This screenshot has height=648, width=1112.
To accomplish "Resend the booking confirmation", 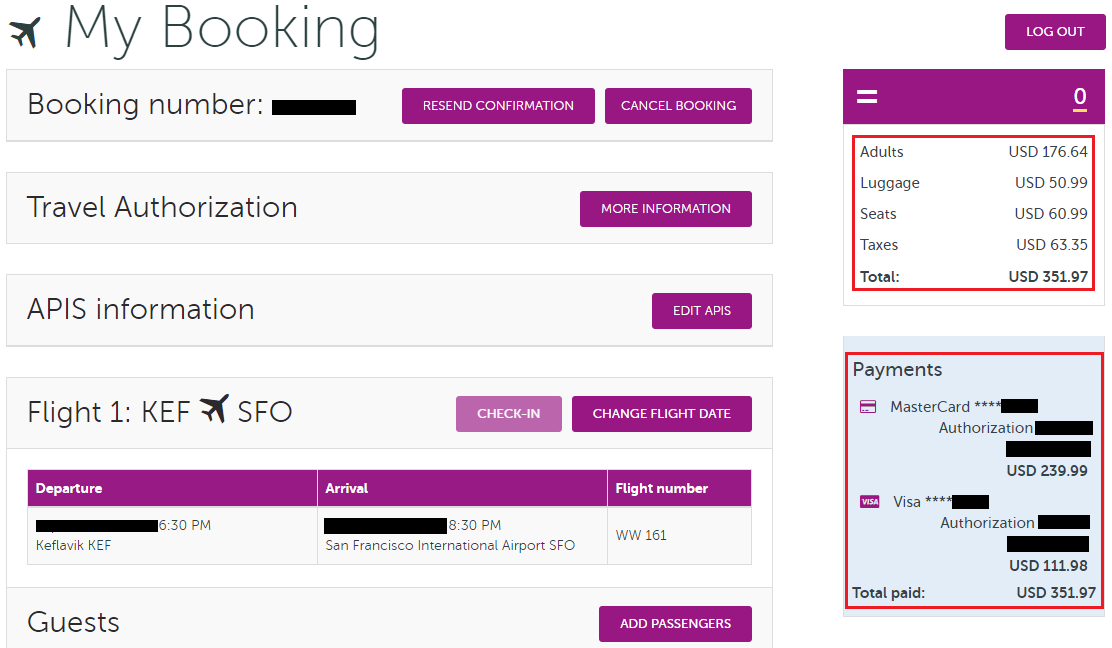I will point(498,106).
